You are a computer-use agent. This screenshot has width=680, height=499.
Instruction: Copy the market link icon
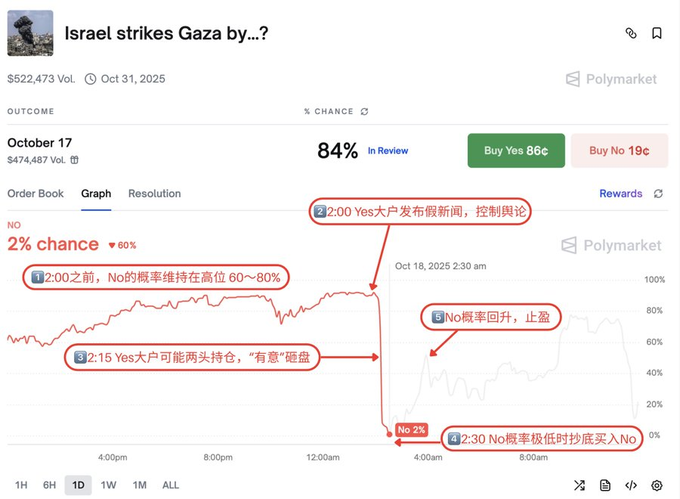click(x=631, y=33)
